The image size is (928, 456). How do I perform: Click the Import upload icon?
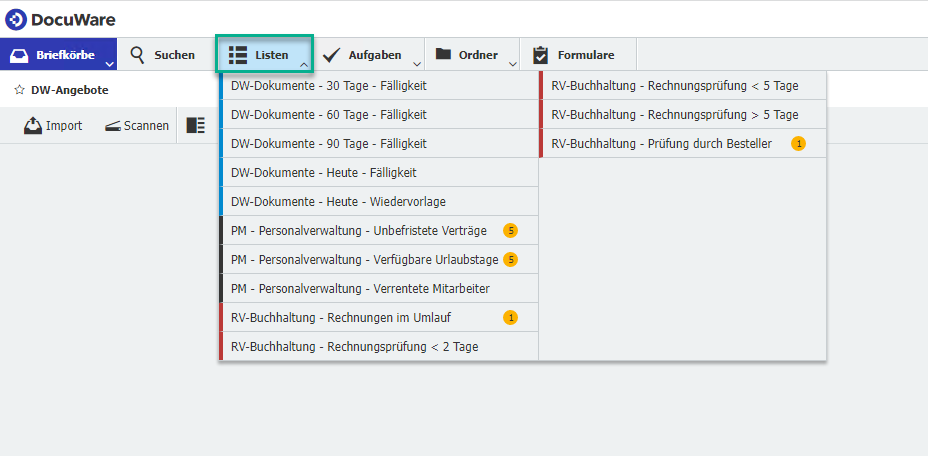[x=33, y=125]
